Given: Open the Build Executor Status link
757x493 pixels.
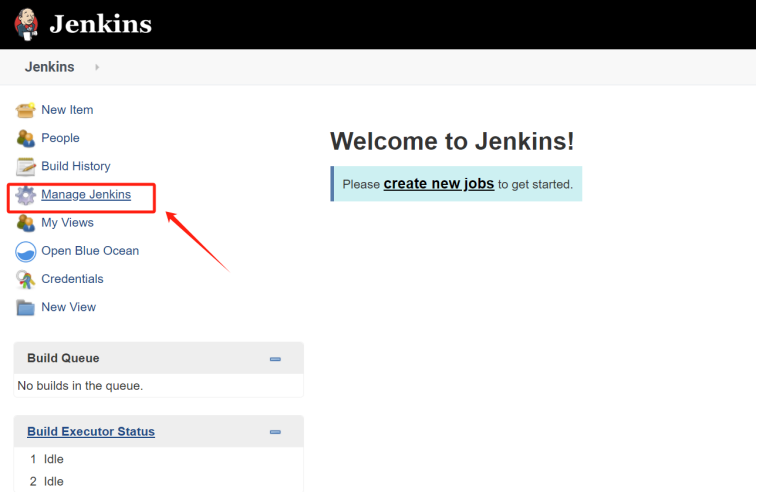Looking at the screenshot, I should click(x=91, y=432).
